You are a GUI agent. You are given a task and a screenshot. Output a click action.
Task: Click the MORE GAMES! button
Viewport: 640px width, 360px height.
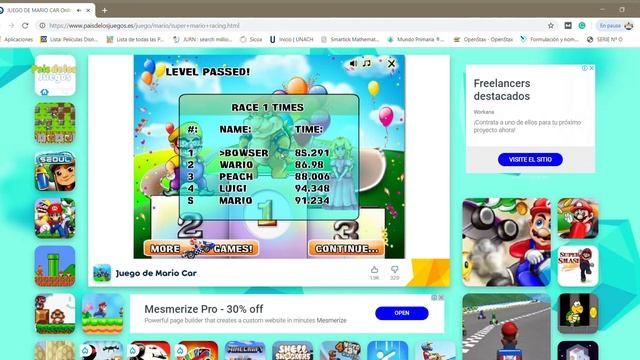201,249
